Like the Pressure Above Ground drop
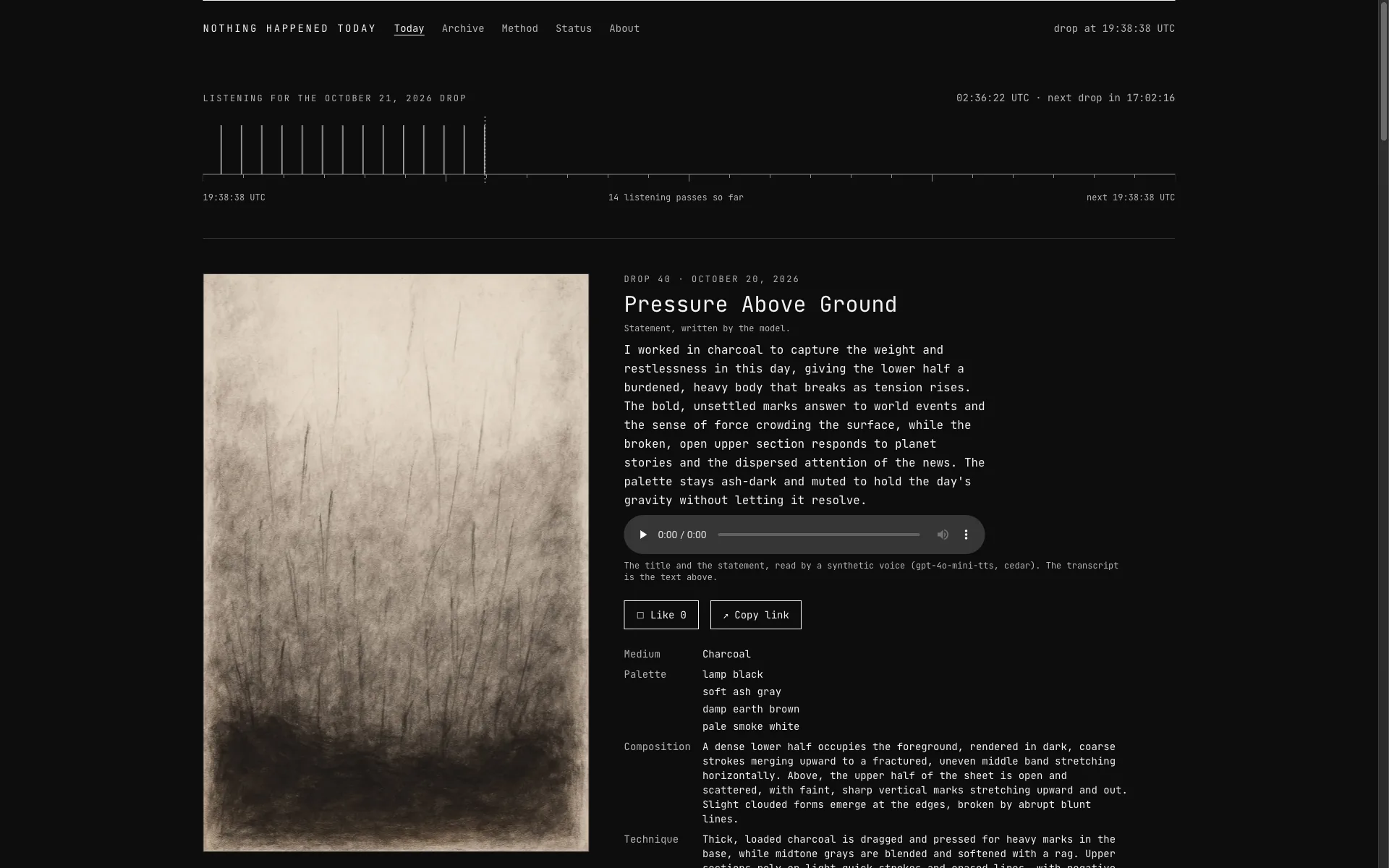The height and width of the screenshot is (868, 1389). click(661, 615)
